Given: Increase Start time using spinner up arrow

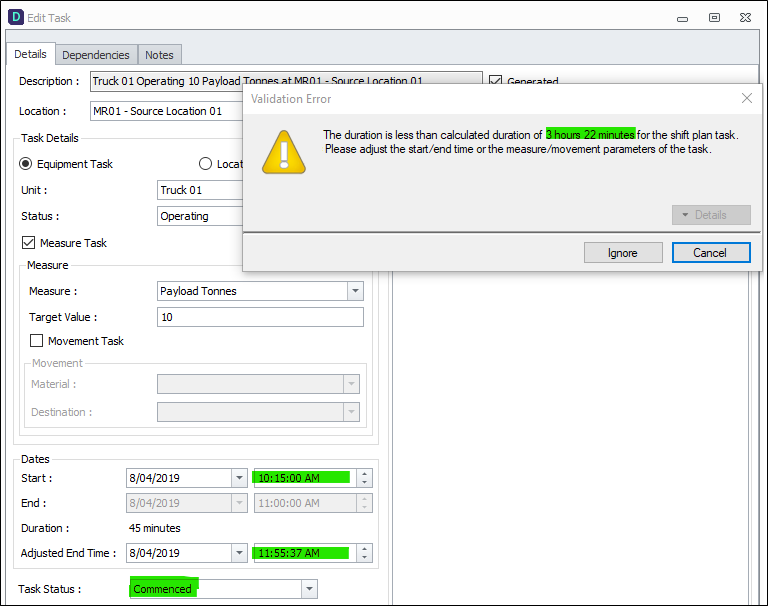Looking at the screenshot, I should pos(364,473).
